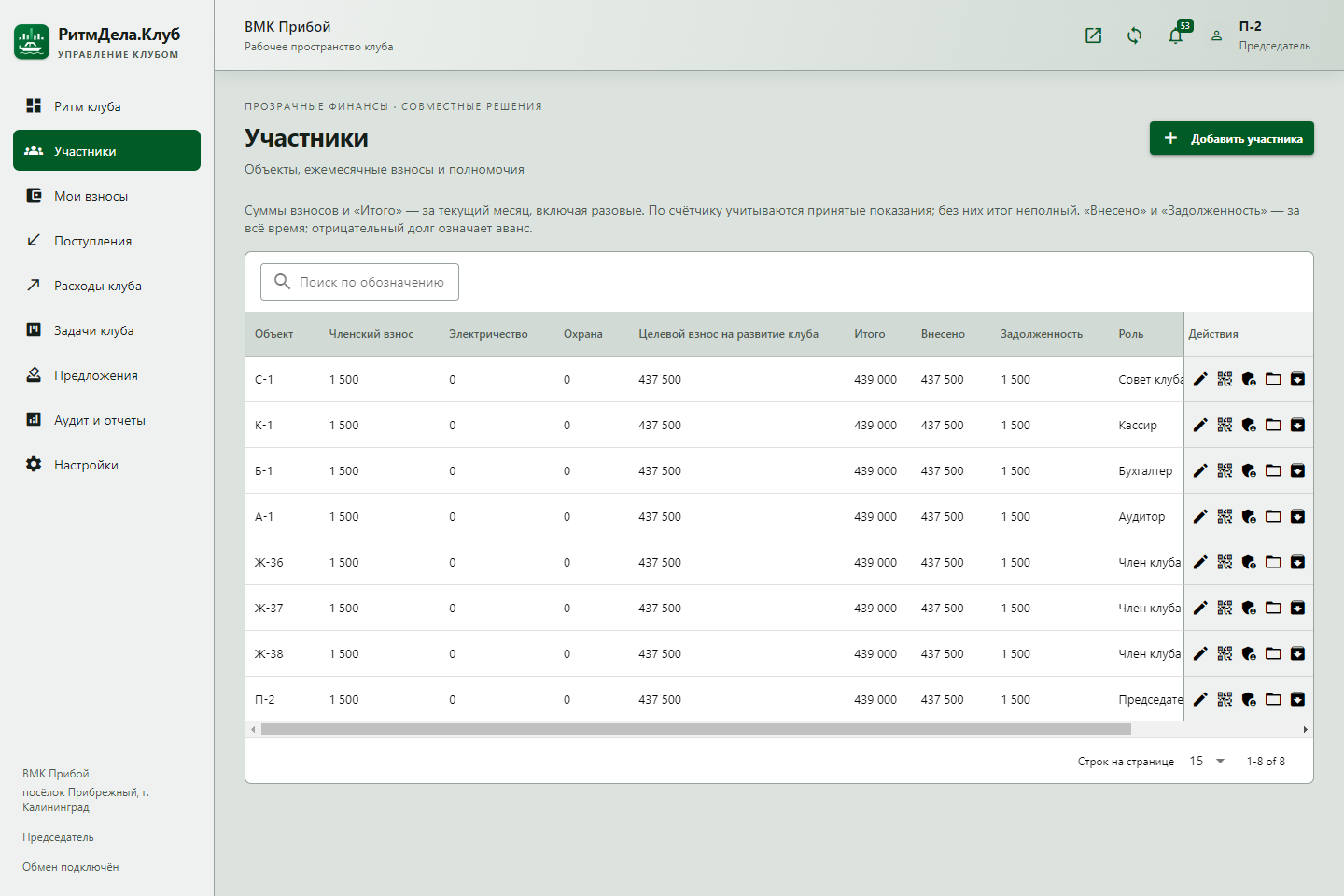Click the РитмДела.Клуб logo icon
This screenshot has height=896, width=1344.
(32, 42)
